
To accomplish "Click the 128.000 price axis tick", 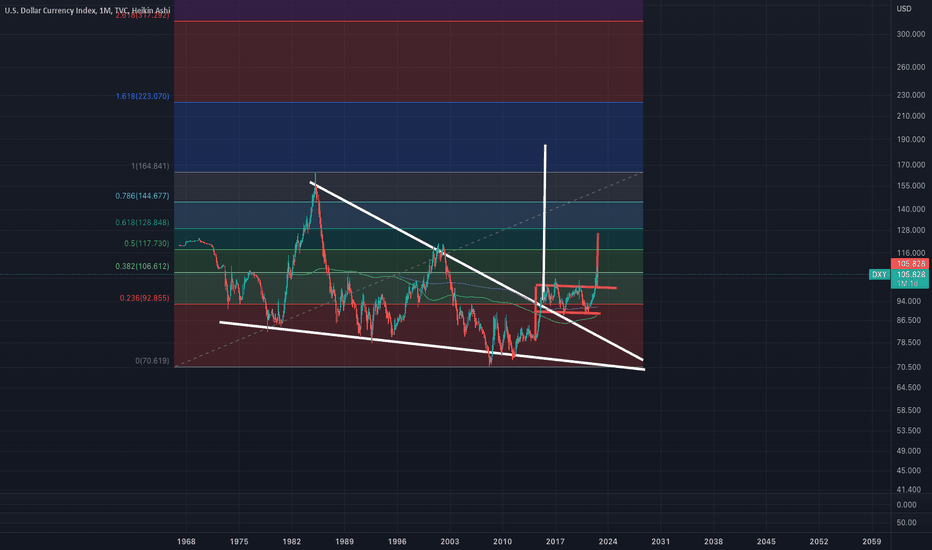I will [911, 230].
